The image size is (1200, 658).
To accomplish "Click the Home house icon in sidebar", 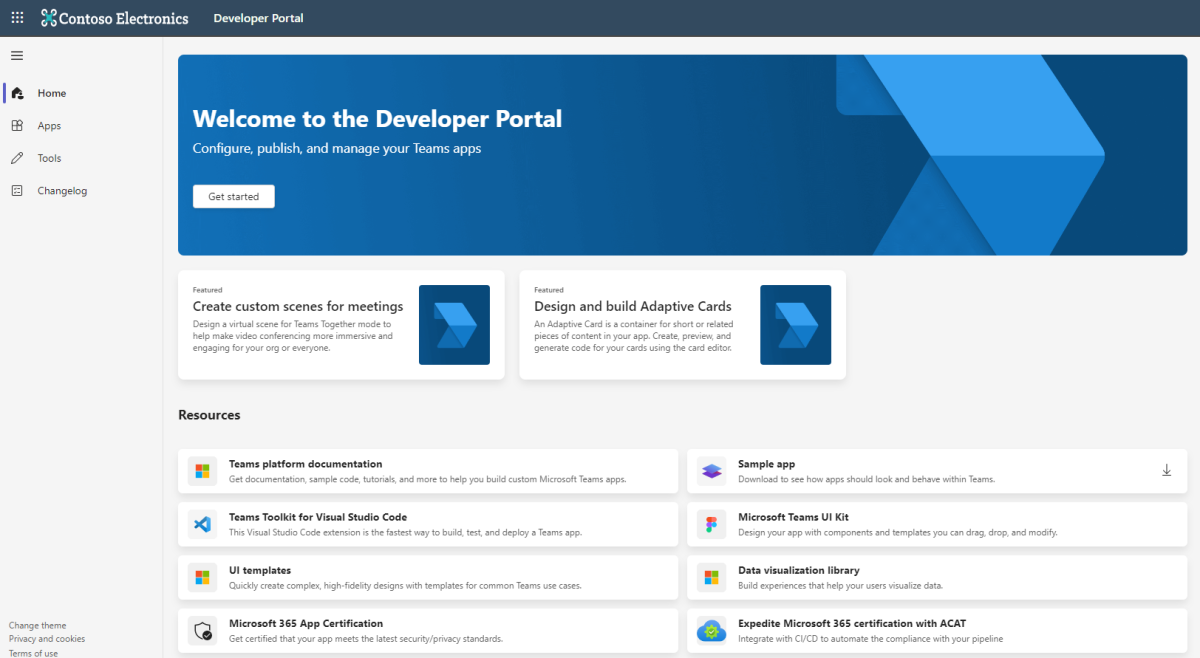I will point(17,93).
